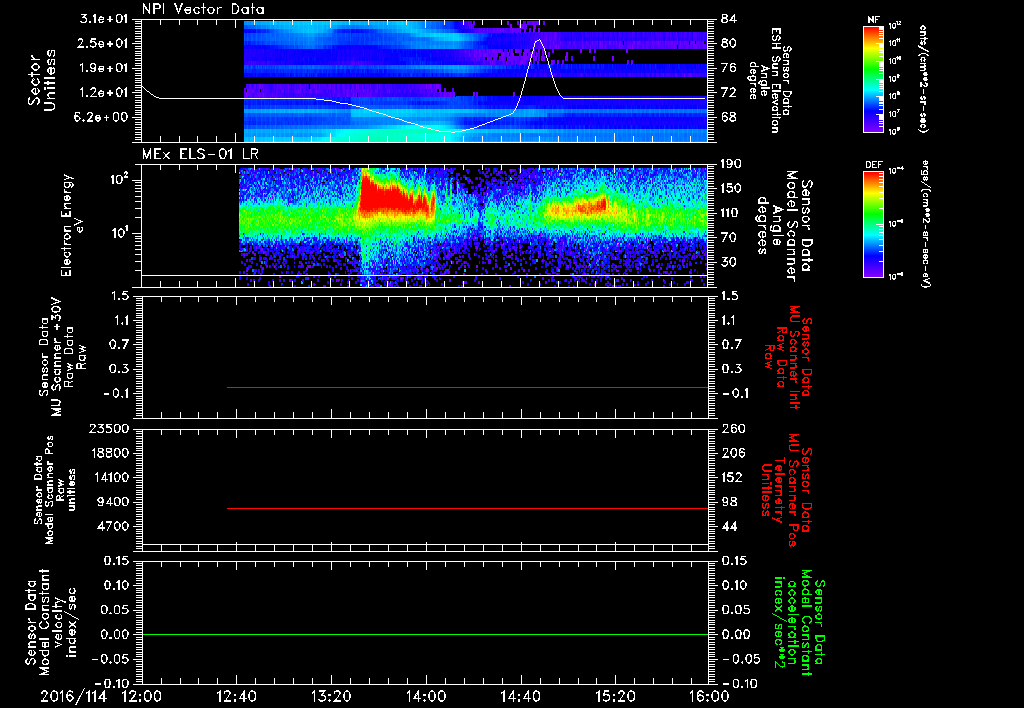Click the red 'MU Scanner Pos Telemetry' label
Image resolution: width=1024 pixels, height=708 pixels.
click(786, 490)
